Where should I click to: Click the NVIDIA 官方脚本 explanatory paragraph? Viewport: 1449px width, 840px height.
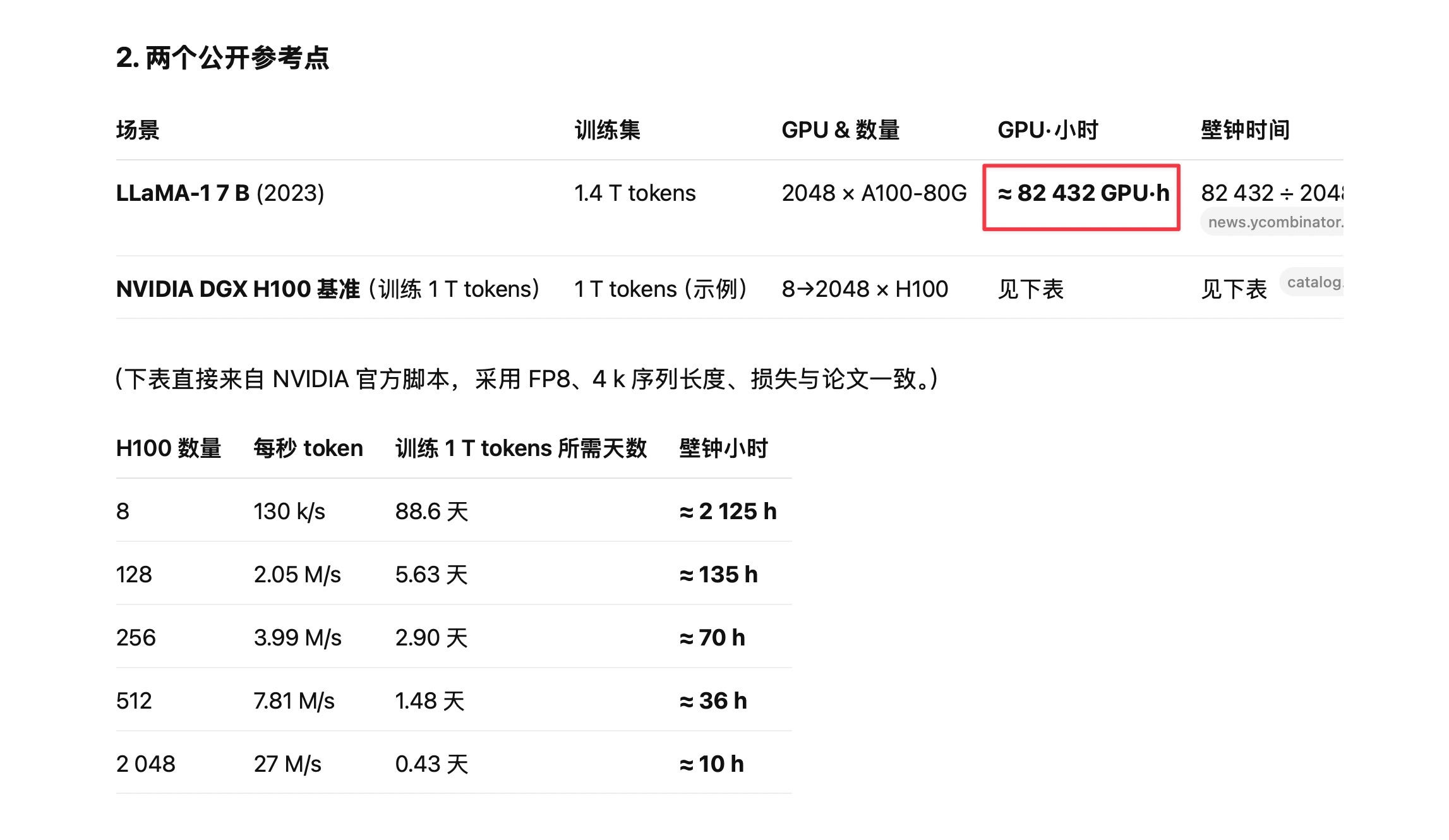527,380
